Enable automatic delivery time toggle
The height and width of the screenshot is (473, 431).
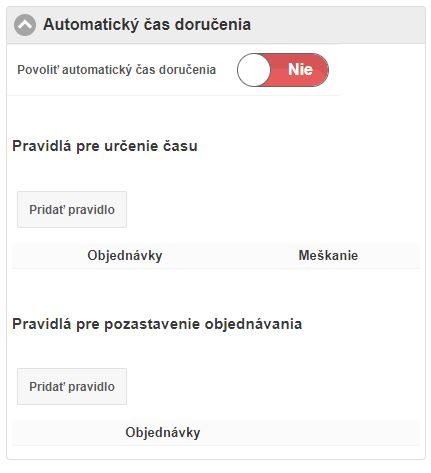point(283,70)
